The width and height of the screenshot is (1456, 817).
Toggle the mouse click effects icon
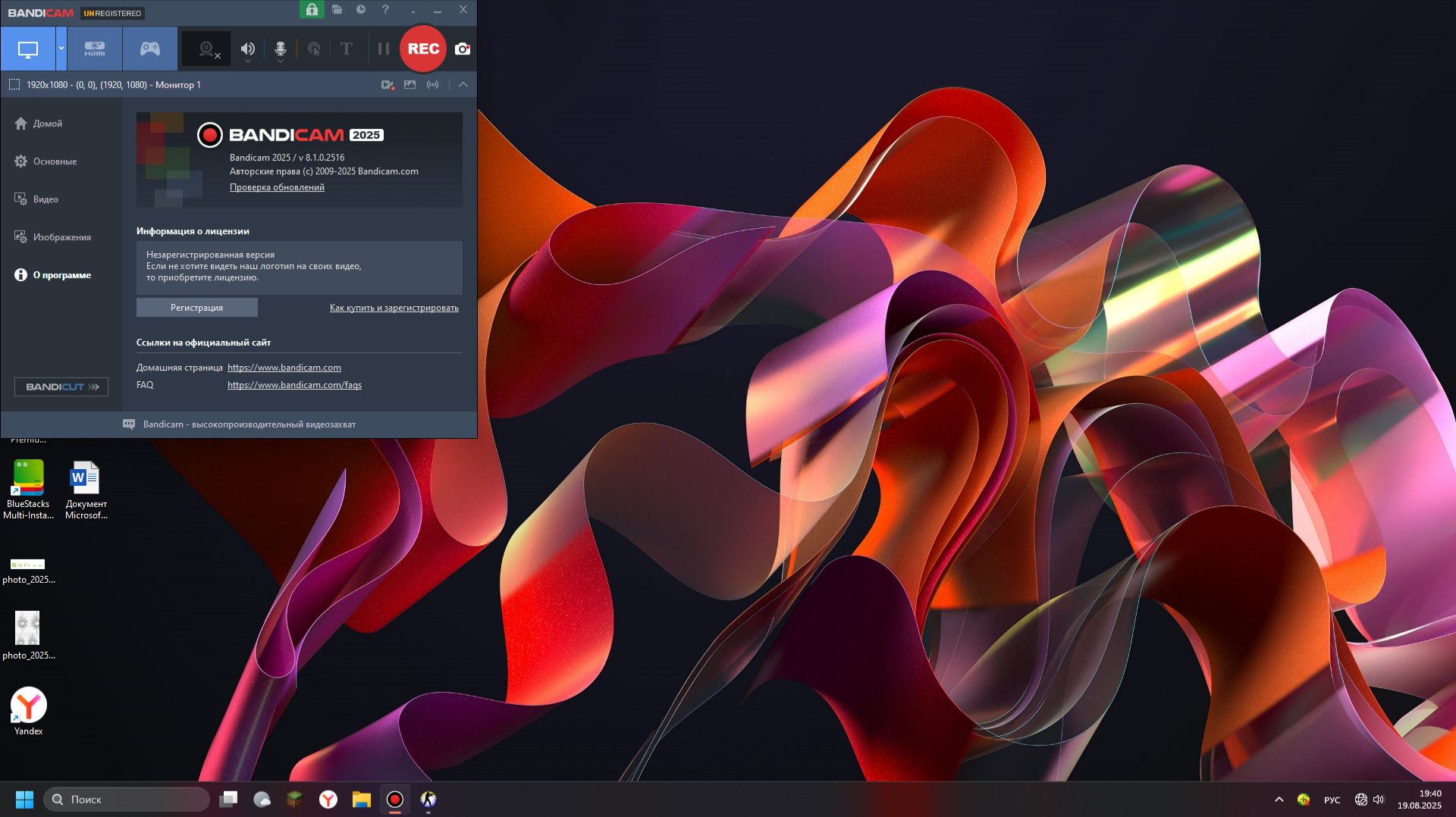314,49
